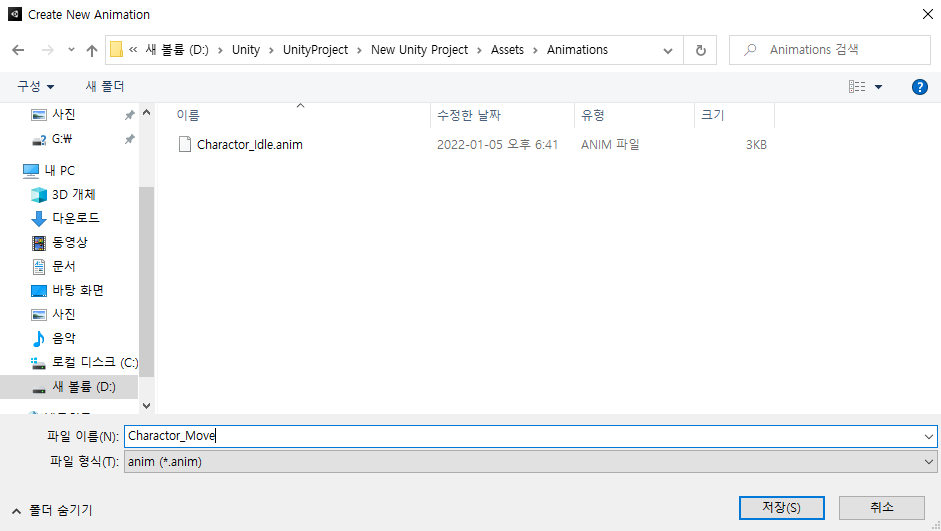This screenshot has height=531, width=941.
Task: Click the Unity breadcrumb segment
Action: (246, 50)
